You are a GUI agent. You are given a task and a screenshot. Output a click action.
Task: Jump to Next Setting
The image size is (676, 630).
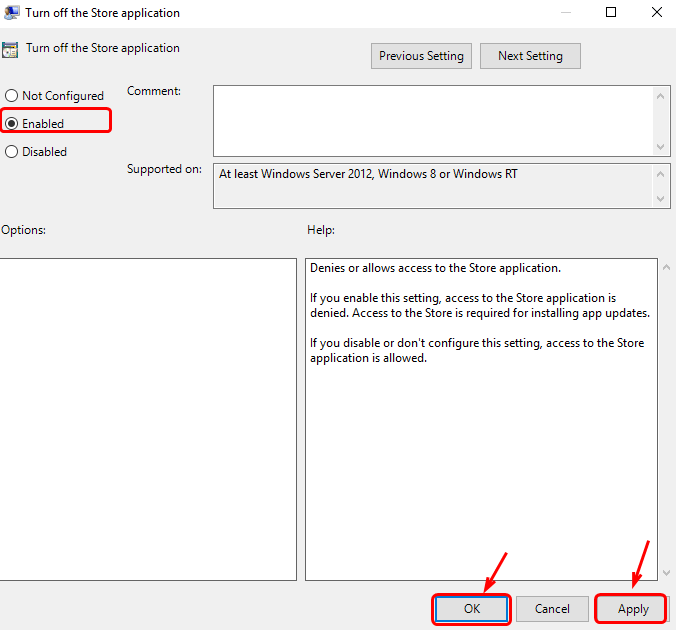click(530, 56)
